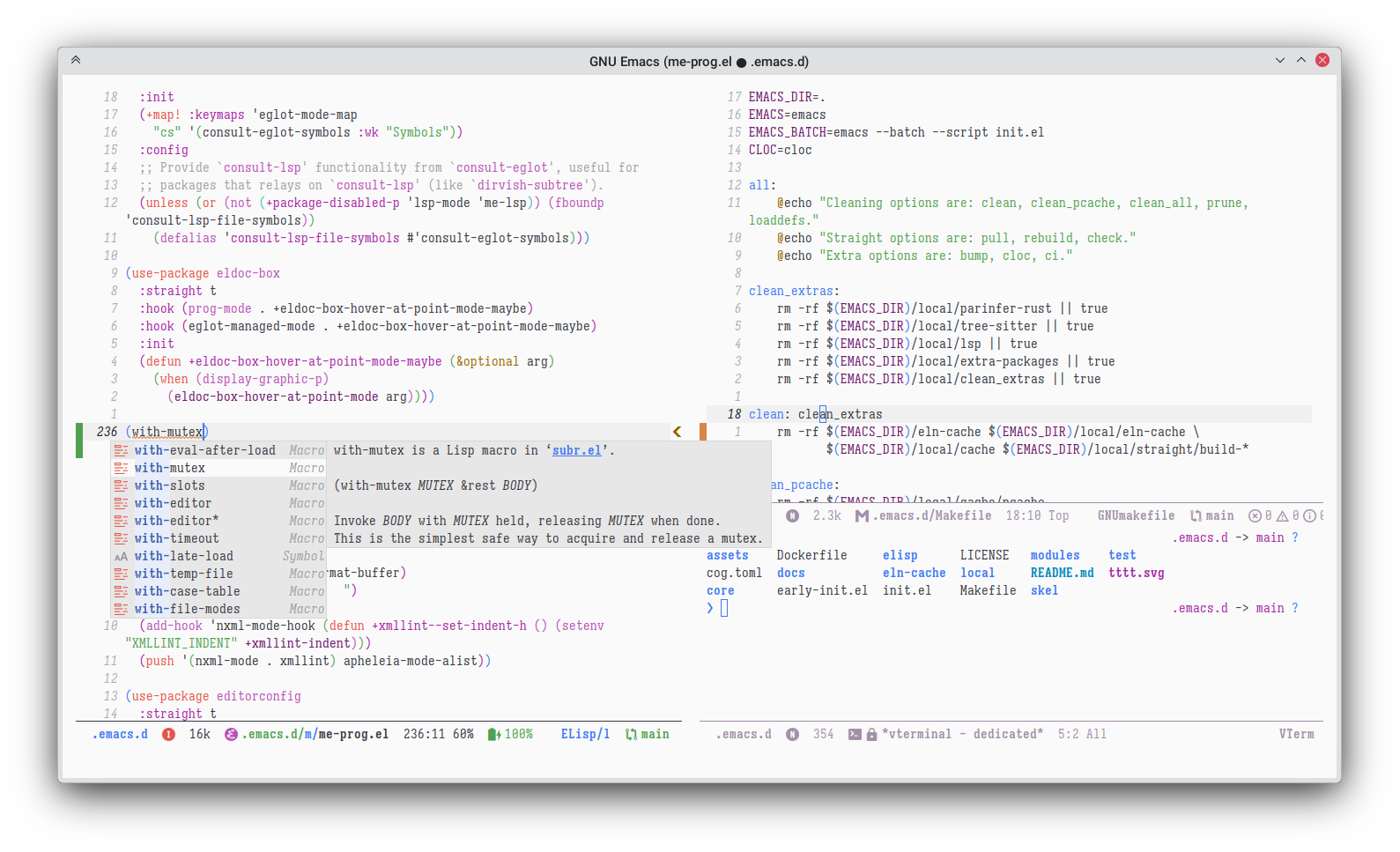Viewport: 1400px width, 852px height.
Task: Select with-slots completion candidate
Action: (219, 485)
